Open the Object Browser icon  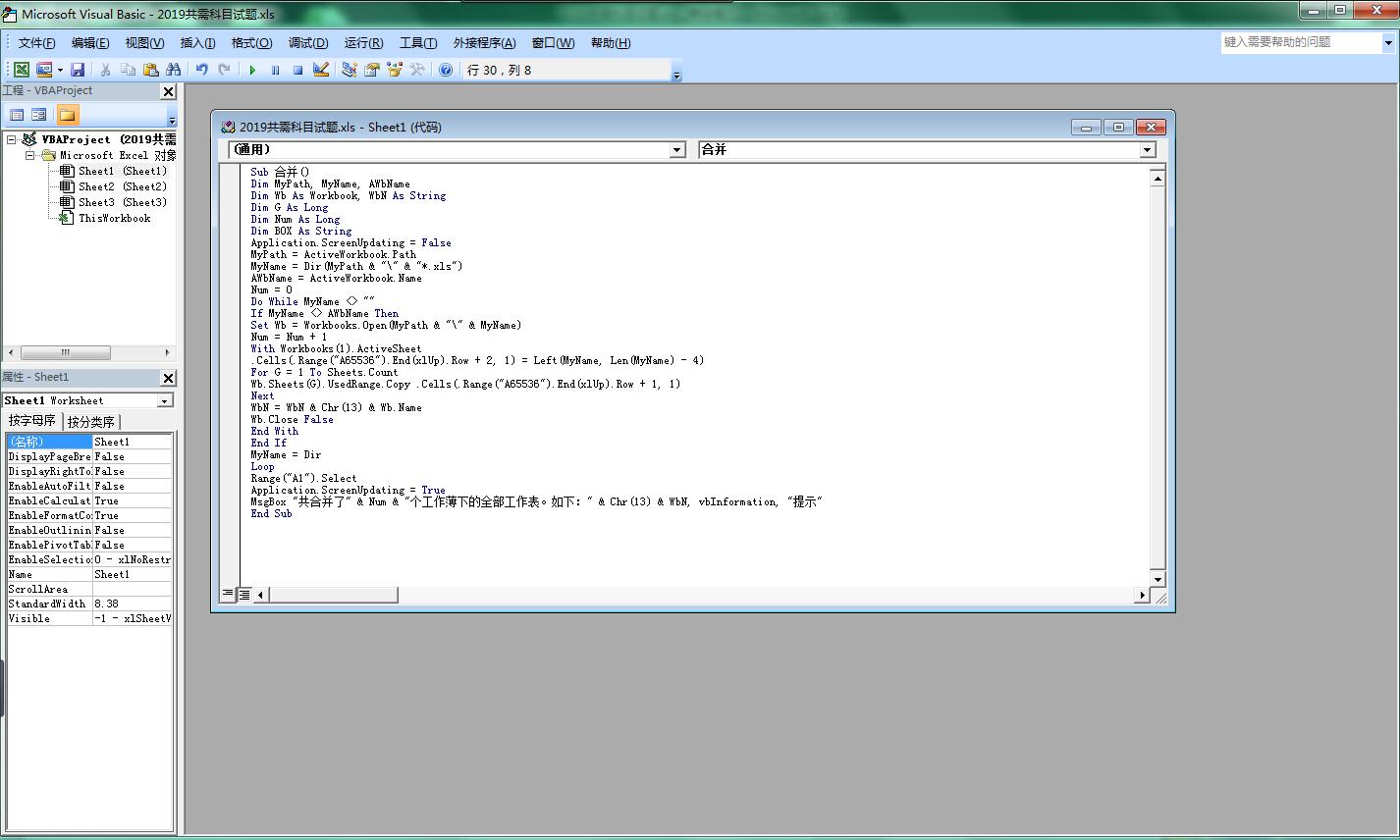pos(395,70)
